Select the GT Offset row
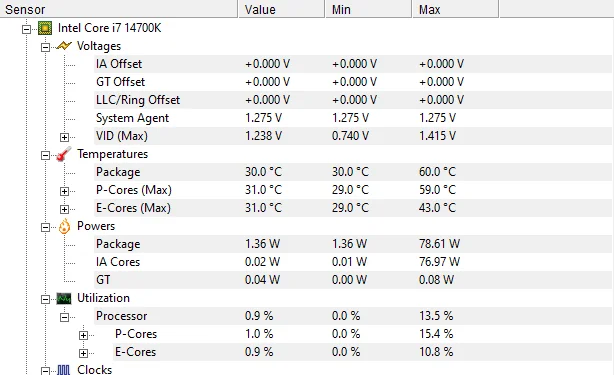 (x=353, y=82)
